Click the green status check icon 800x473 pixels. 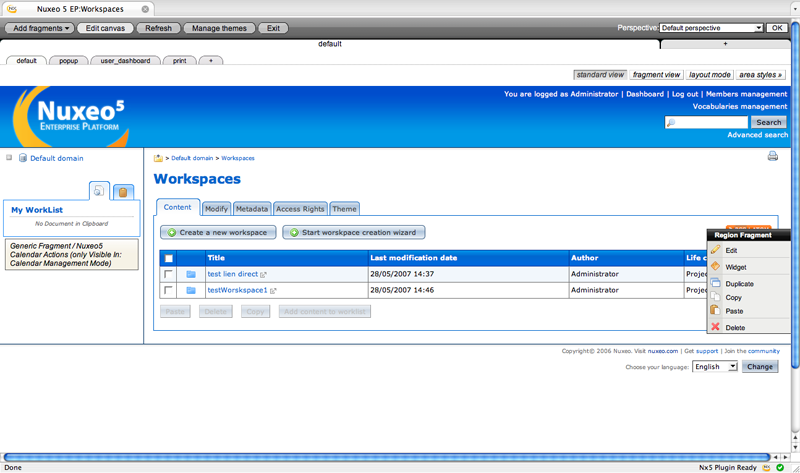[780, 467]
